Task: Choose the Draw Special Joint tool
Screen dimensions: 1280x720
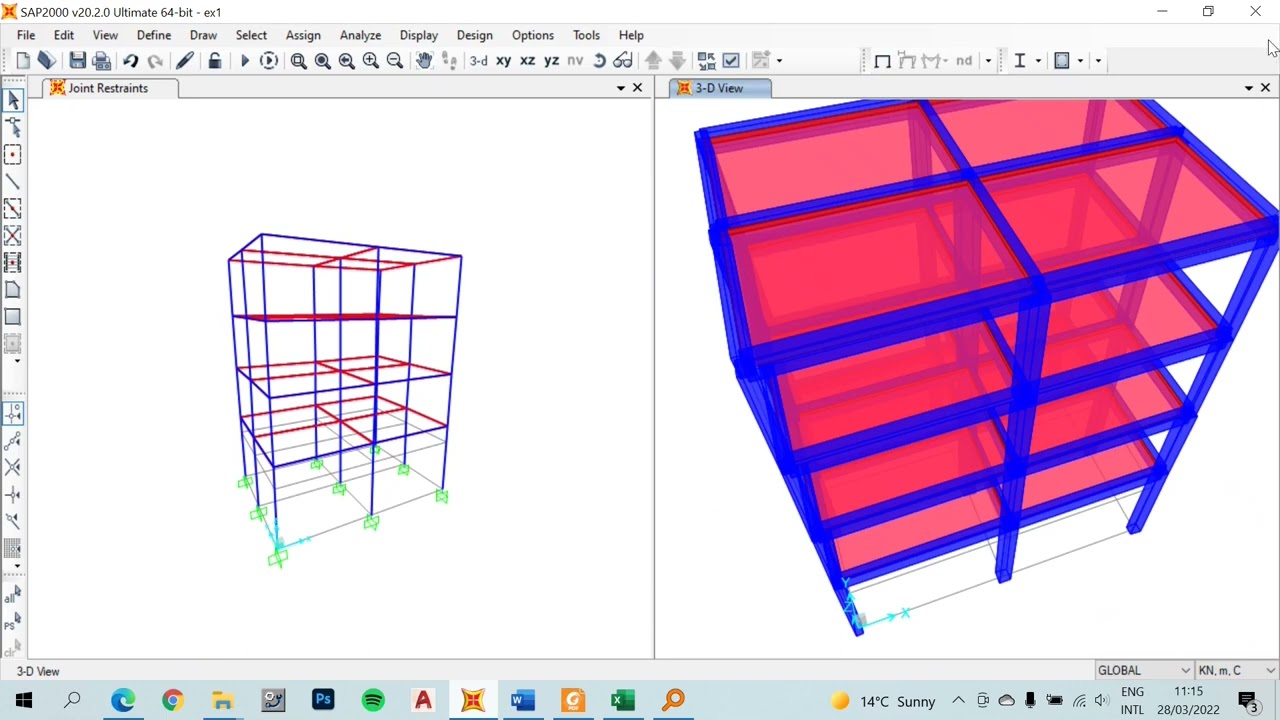Action: tap(13, 154)
